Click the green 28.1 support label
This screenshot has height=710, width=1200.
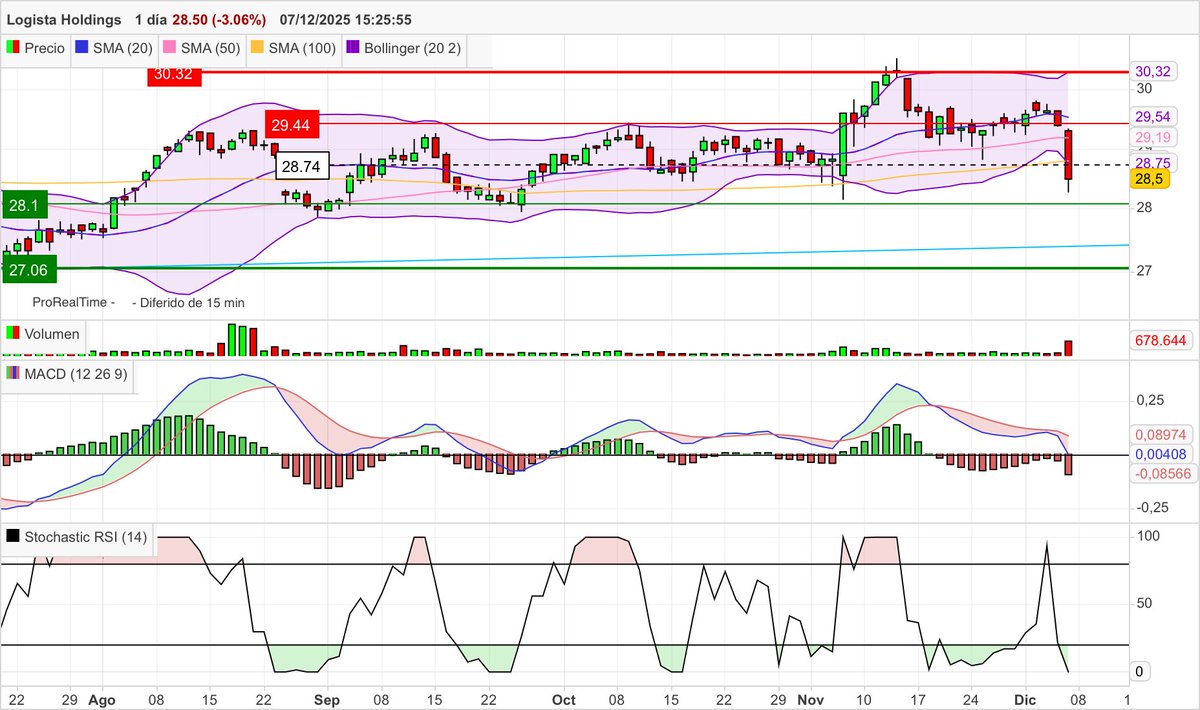click(x=24, y=205)
